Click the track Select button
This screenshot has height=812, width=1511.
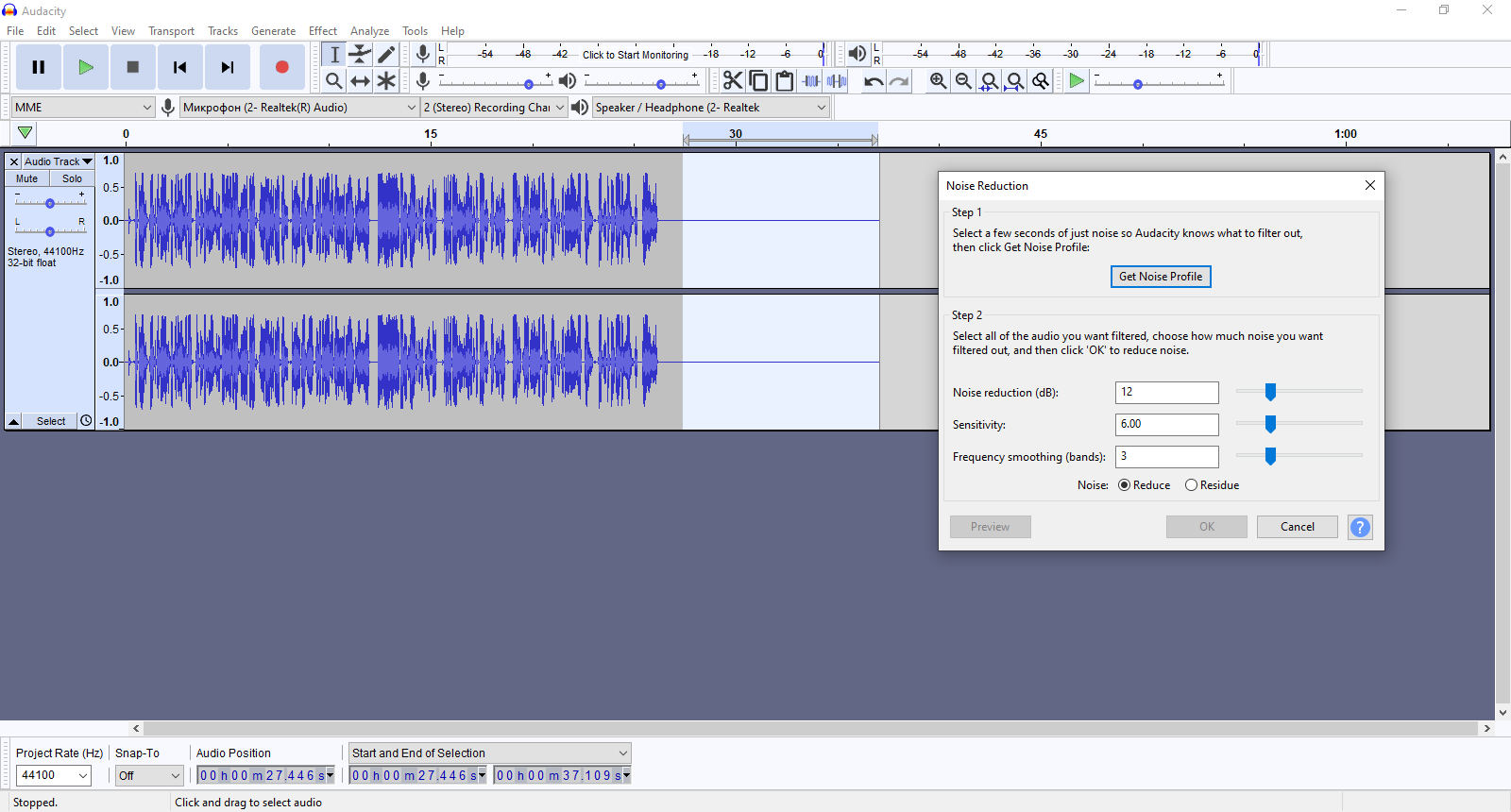pos(51,421)
